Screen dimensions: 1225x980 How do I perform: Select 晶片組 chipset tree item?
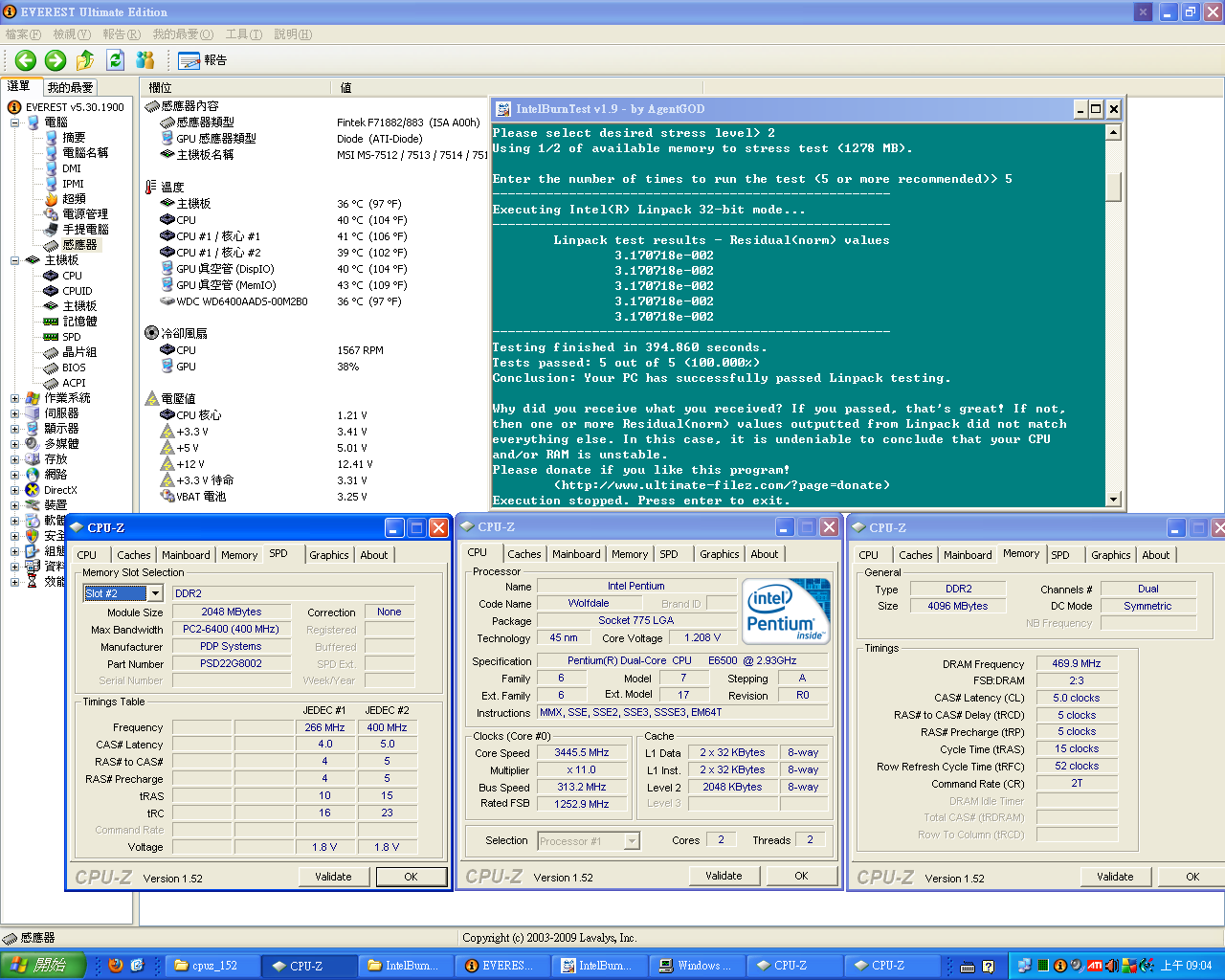tap(79, 352)
